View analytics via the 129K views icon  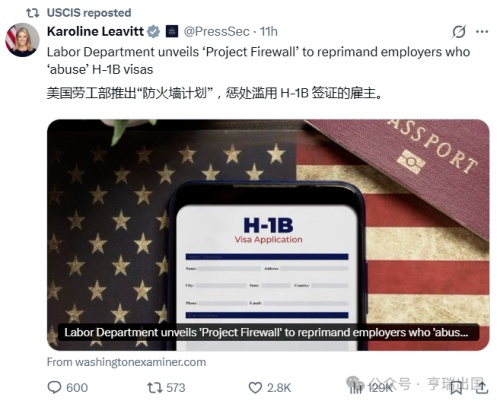point(356,388)
